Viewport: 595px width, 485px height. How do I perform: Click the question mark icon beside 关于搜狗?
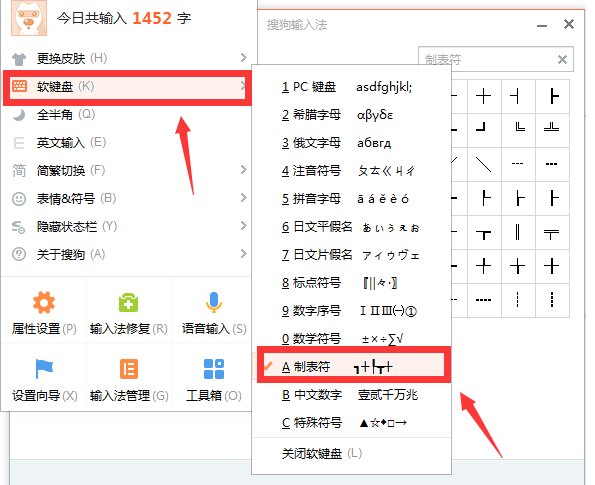(19, 254)
